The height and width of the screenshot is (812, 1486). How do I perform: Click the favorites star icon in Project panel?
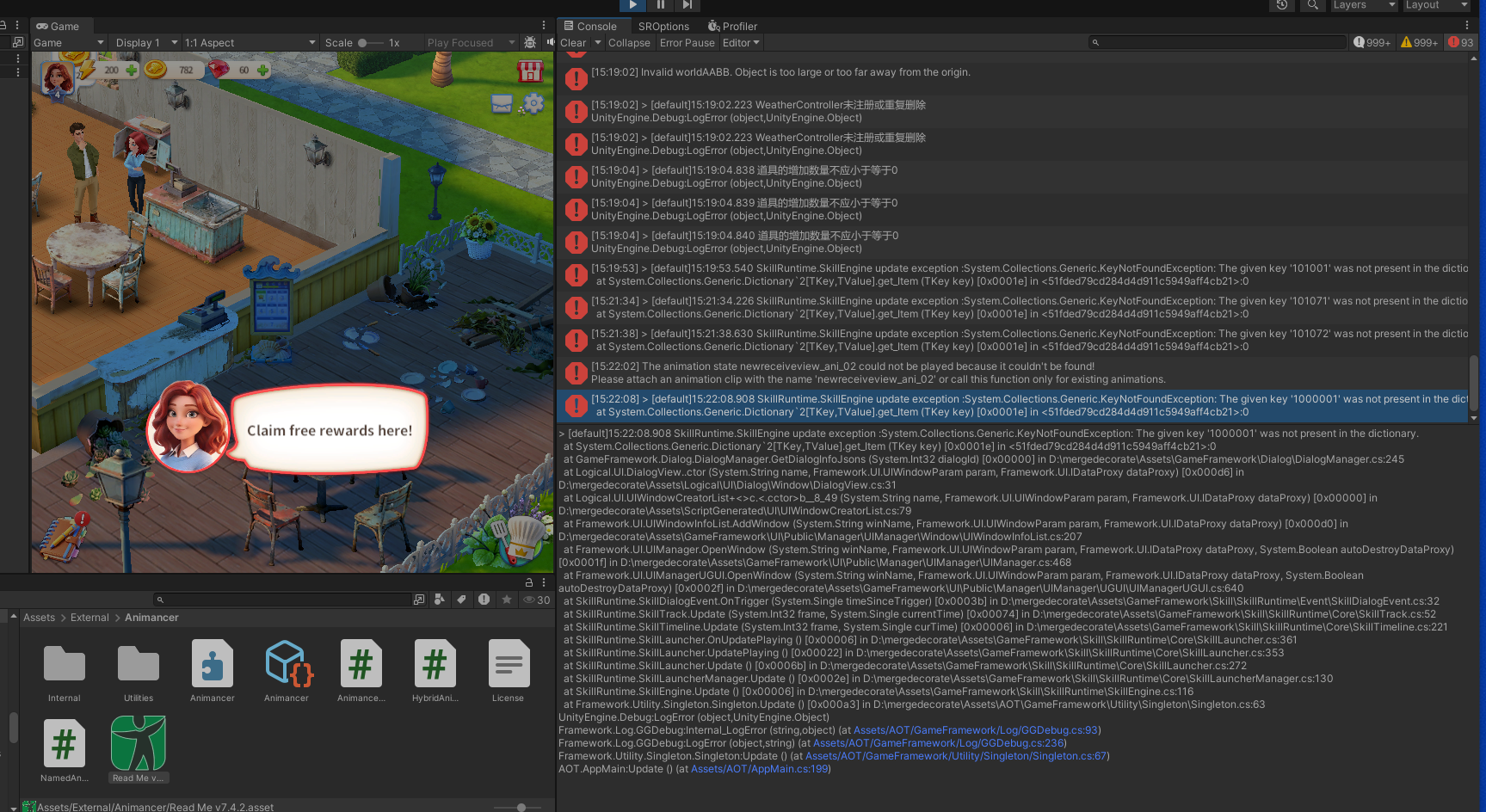[x=507, y=600]
